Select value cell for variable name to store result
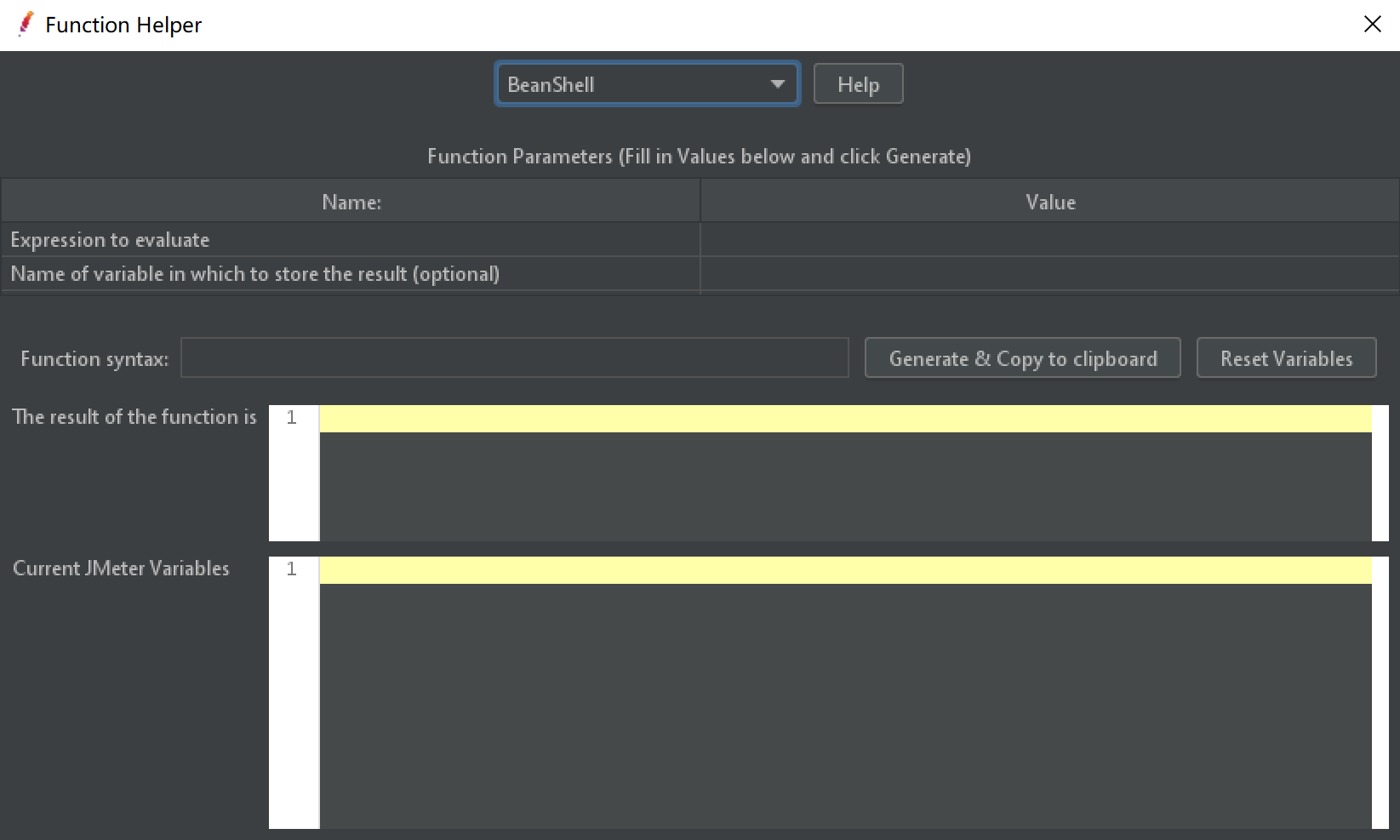The image size is (1400, 840). point(1049,274)
